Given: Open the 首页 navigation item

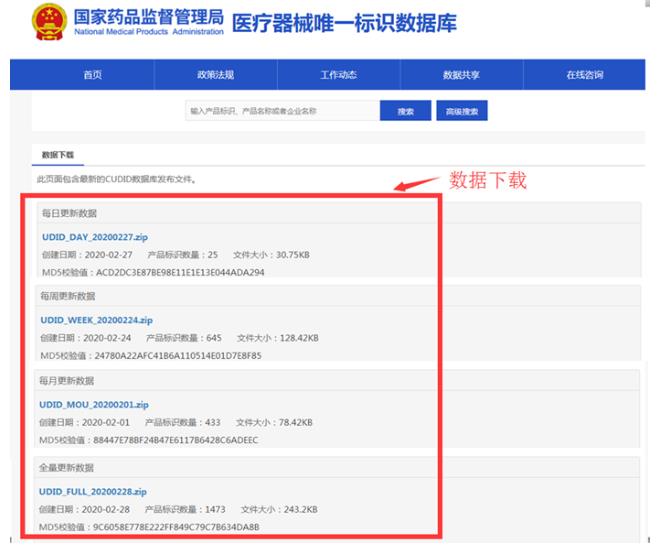Looking at the screenshot, I should pyautogui.click(x=91, y=75).
